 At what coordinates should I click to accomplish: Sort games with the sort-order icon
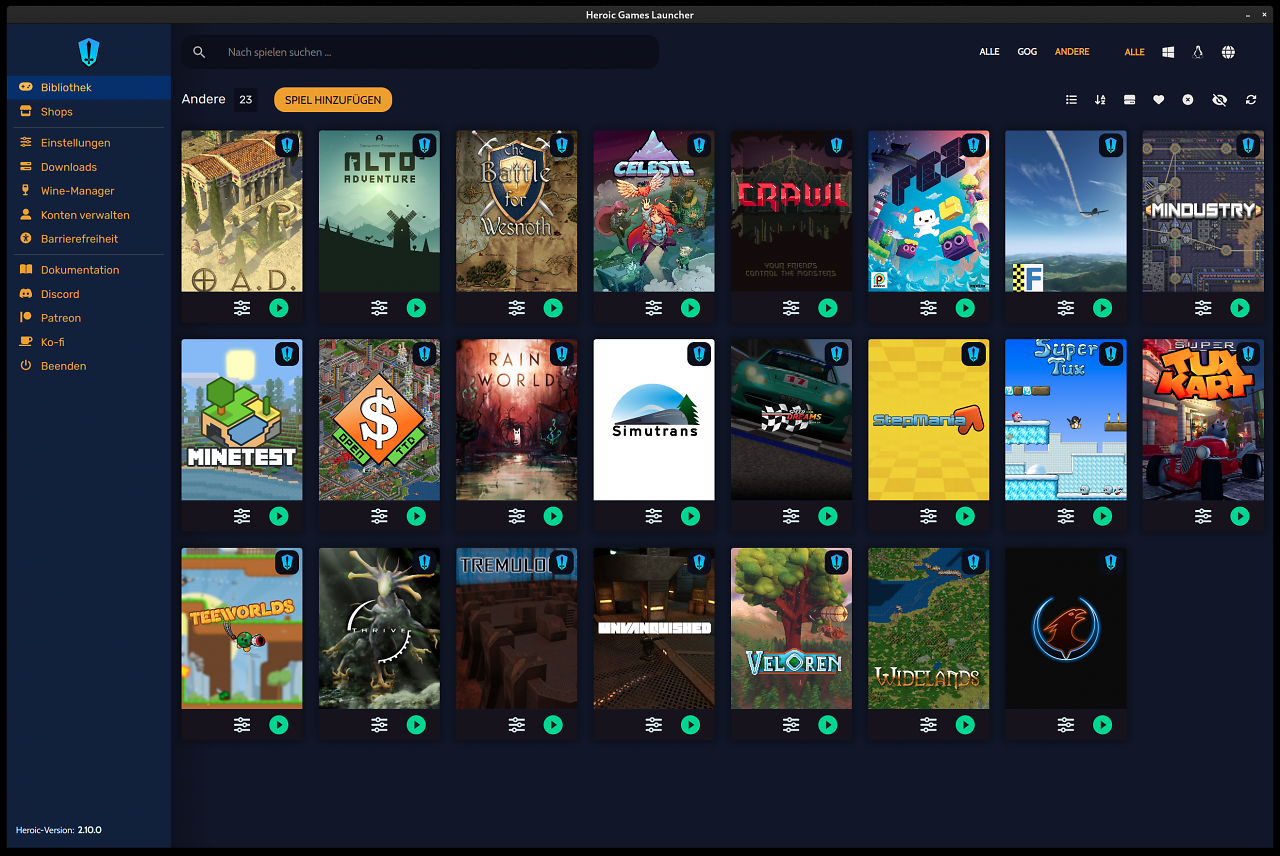(1100, 100)
